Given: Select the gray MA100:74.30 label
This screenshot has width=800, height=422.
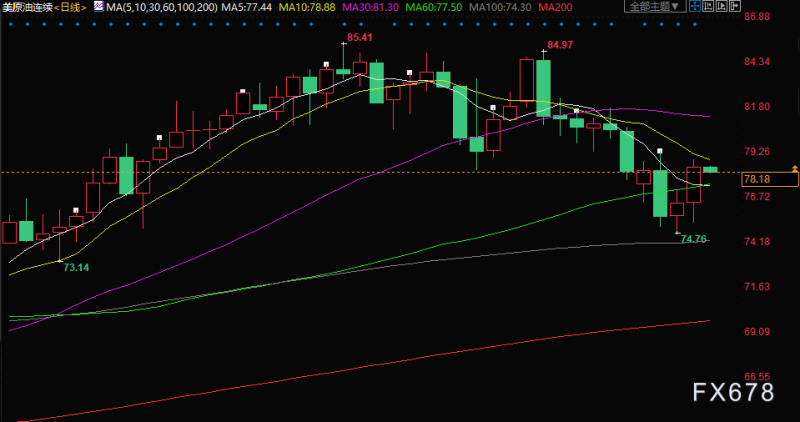Looking at the screenshot, I should [499, 7].
